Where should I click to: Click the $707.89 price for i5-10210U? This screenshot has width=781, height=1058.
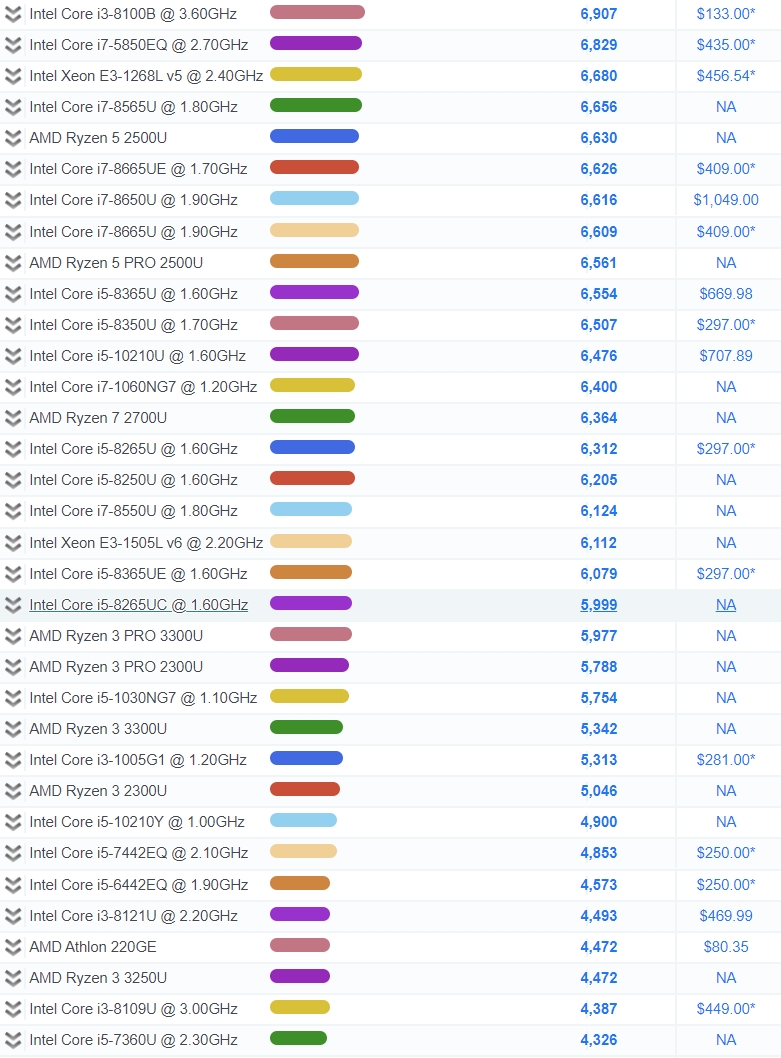(x=726, y=356)
